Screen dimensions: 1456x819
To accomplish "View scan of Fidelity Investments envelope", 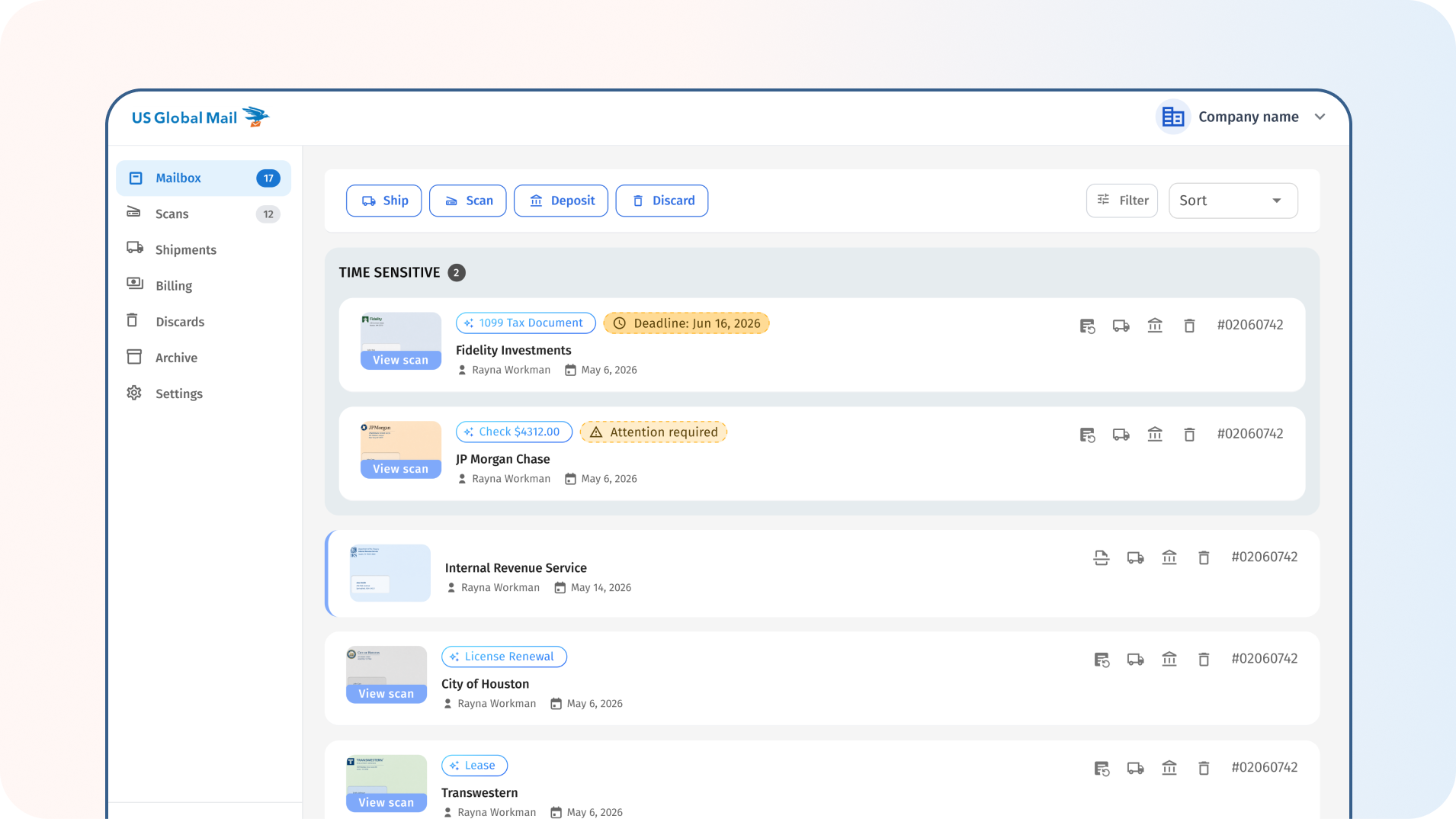I will click(401, 360).
